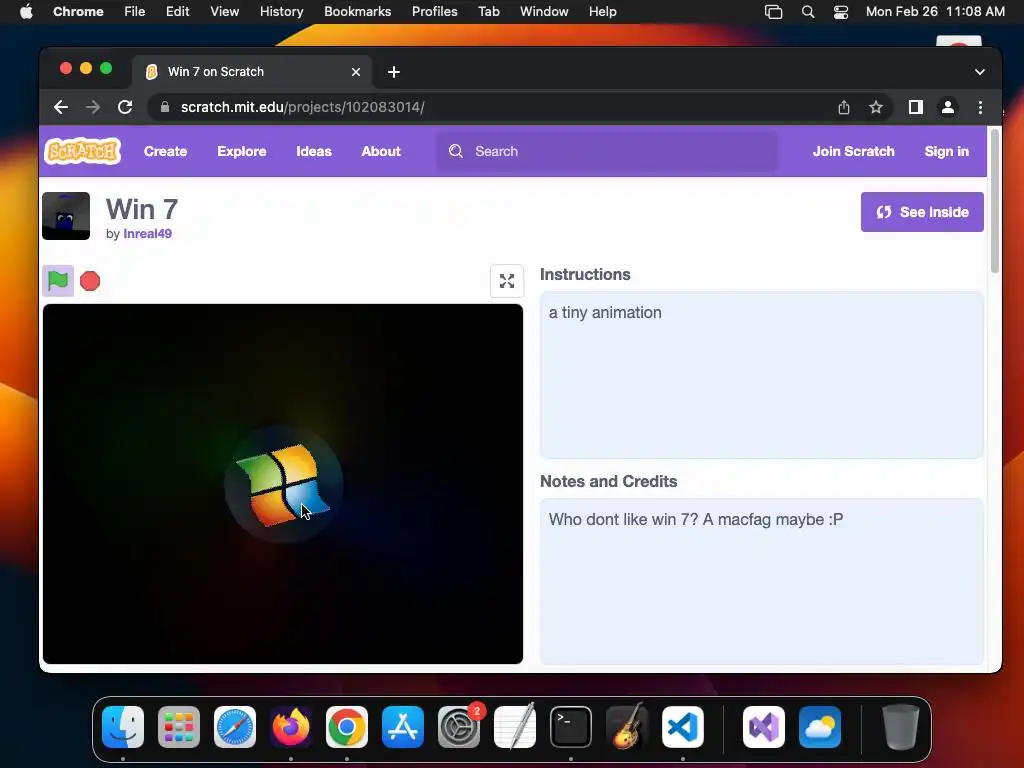The width and height of the screenshot is (1024, 768).
Task: Open the View menu
Action: [225, 11]
